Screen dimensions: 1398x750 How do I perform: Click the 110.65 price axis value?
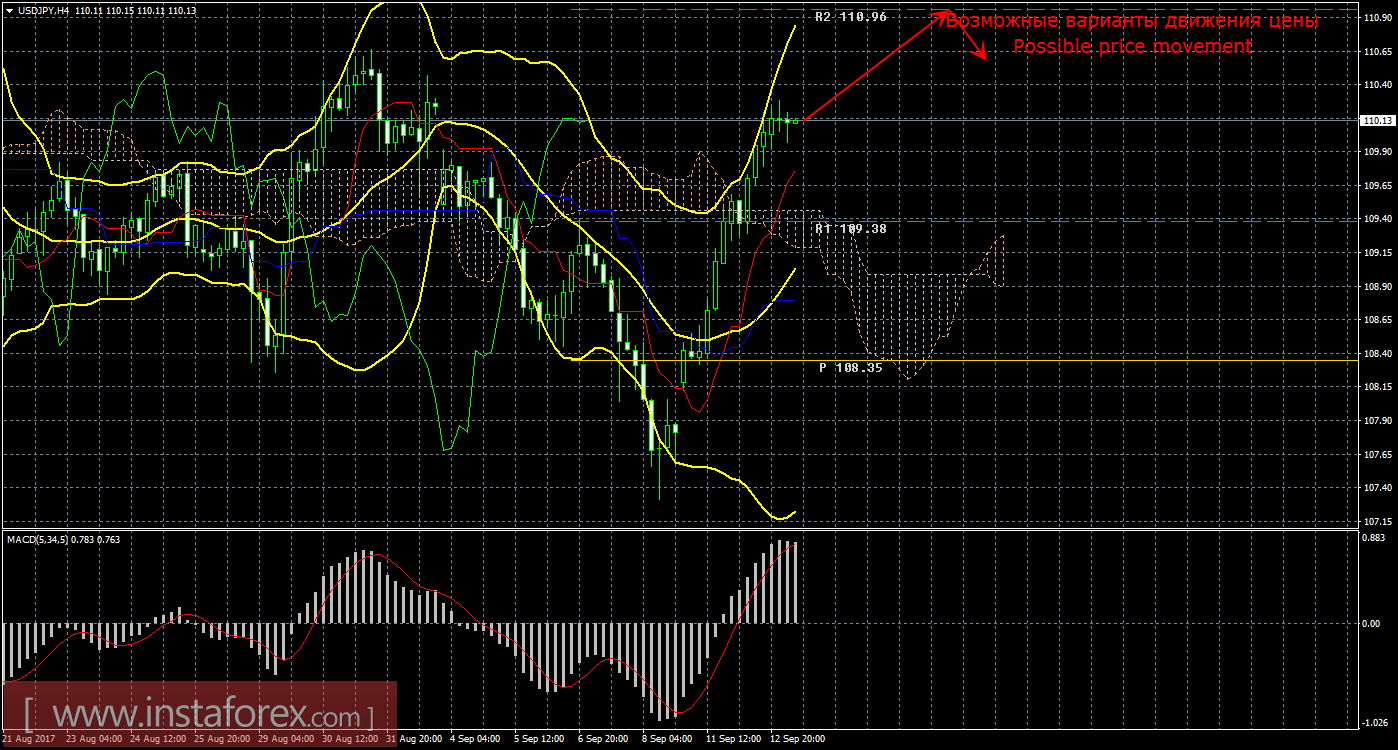[x=1378, y=51]
